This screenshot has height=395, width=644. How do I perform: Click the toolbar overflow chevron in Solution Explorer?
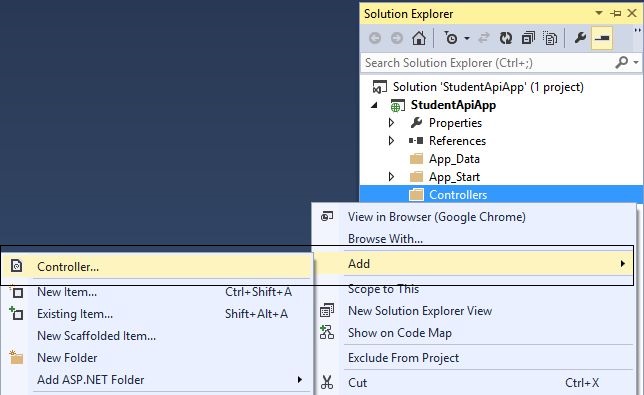pos(637,31)
